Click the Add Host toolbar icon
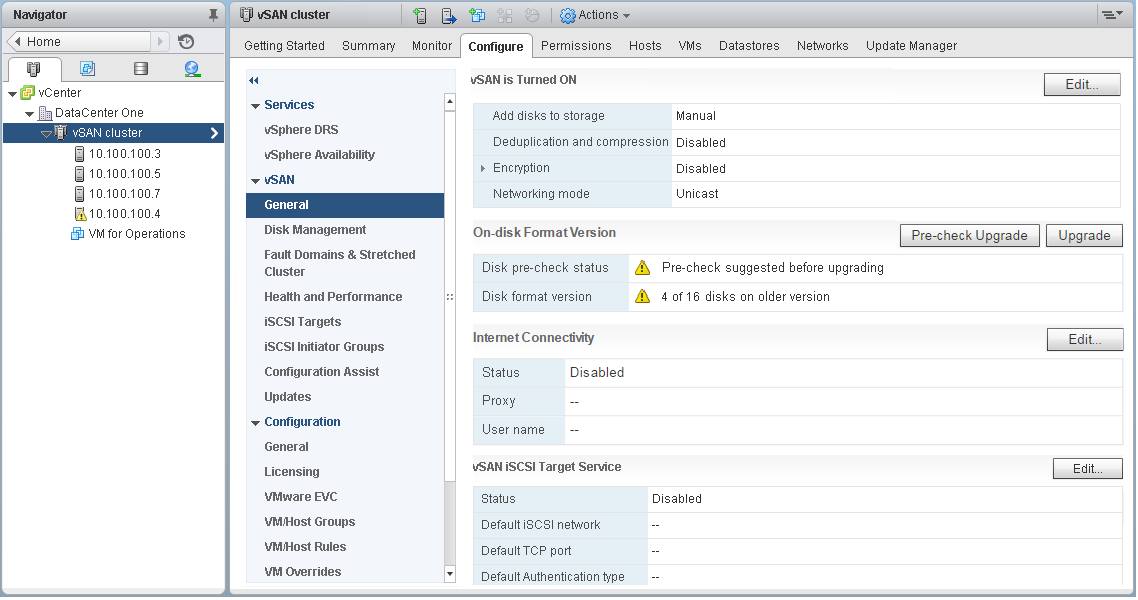This screenshot has width=1138, height=600. point(419,15)
